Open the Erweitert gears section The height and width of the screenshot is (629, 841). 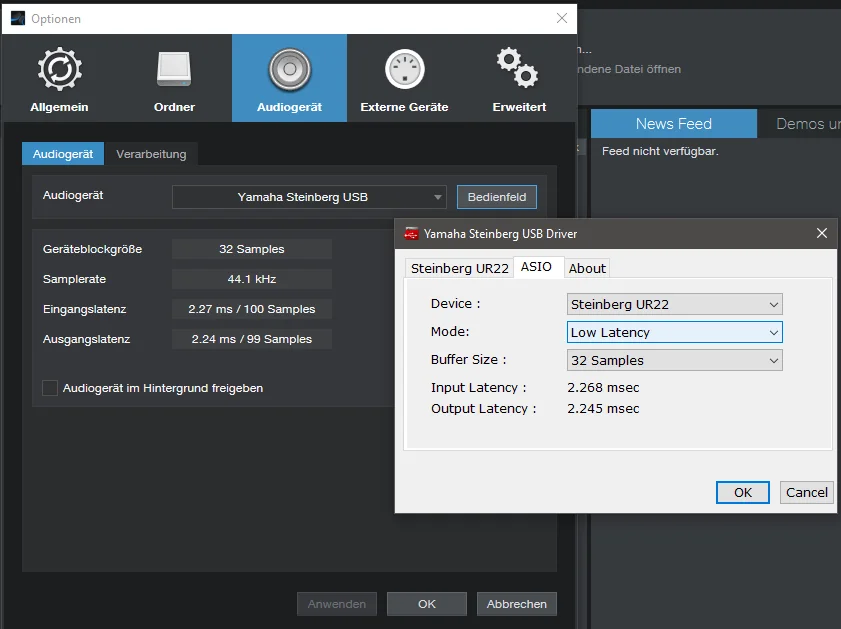click(x=519, y=78)
